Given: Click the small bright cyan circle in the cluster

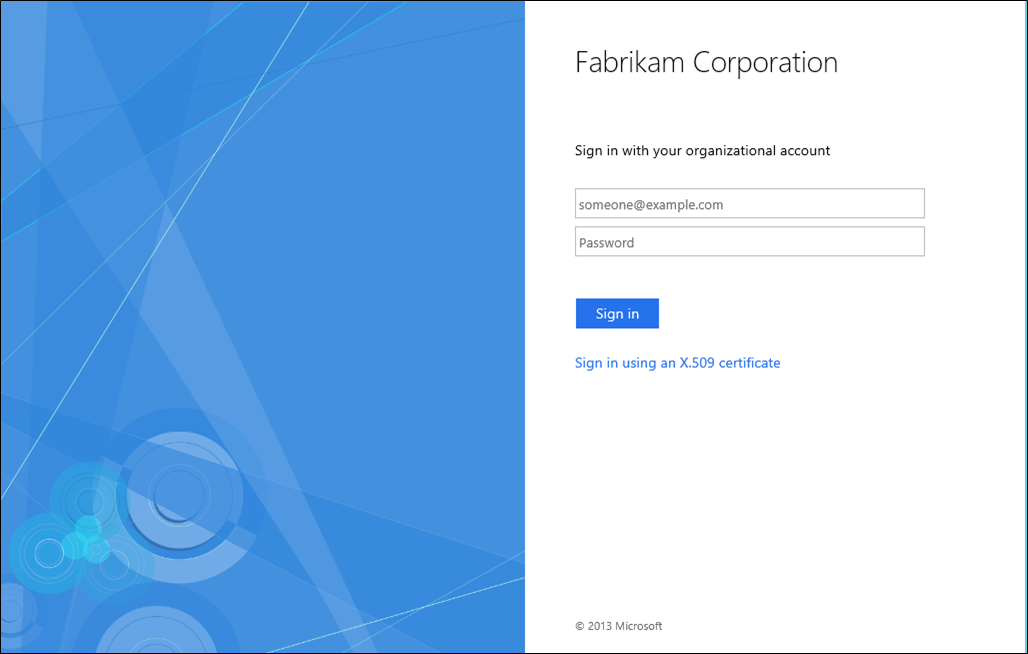Looking at the screenshot, I should pos(88,528).
